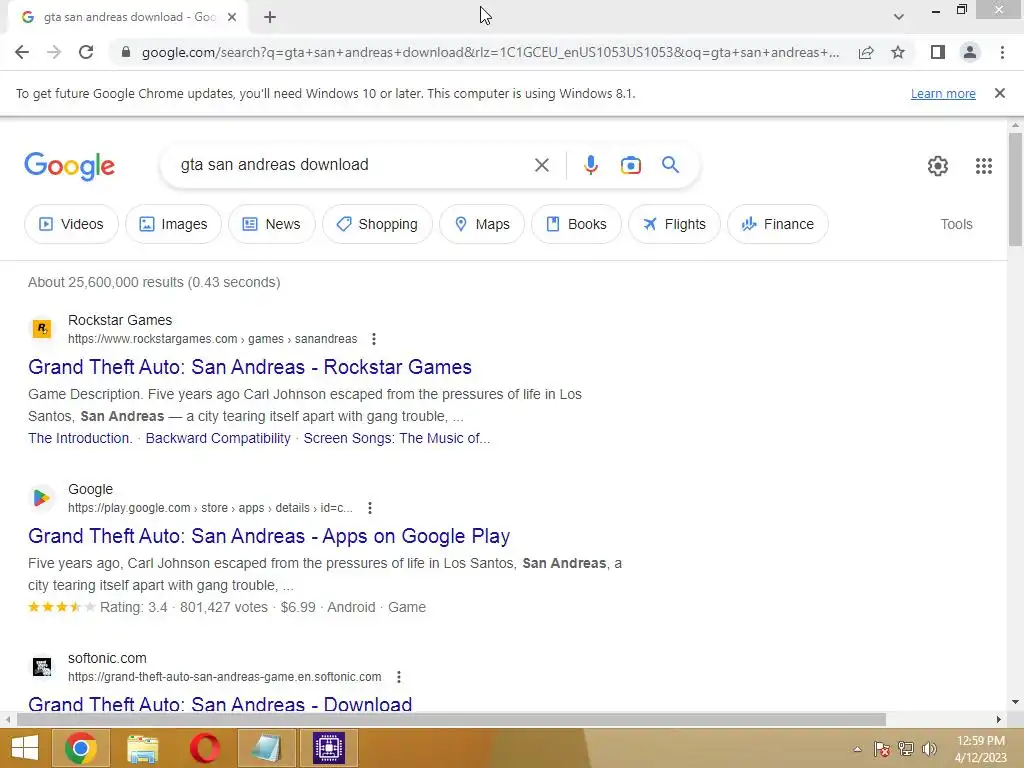Open more options for Rockstar Games result
The image size is (1024, 768).
coord(374,339)
